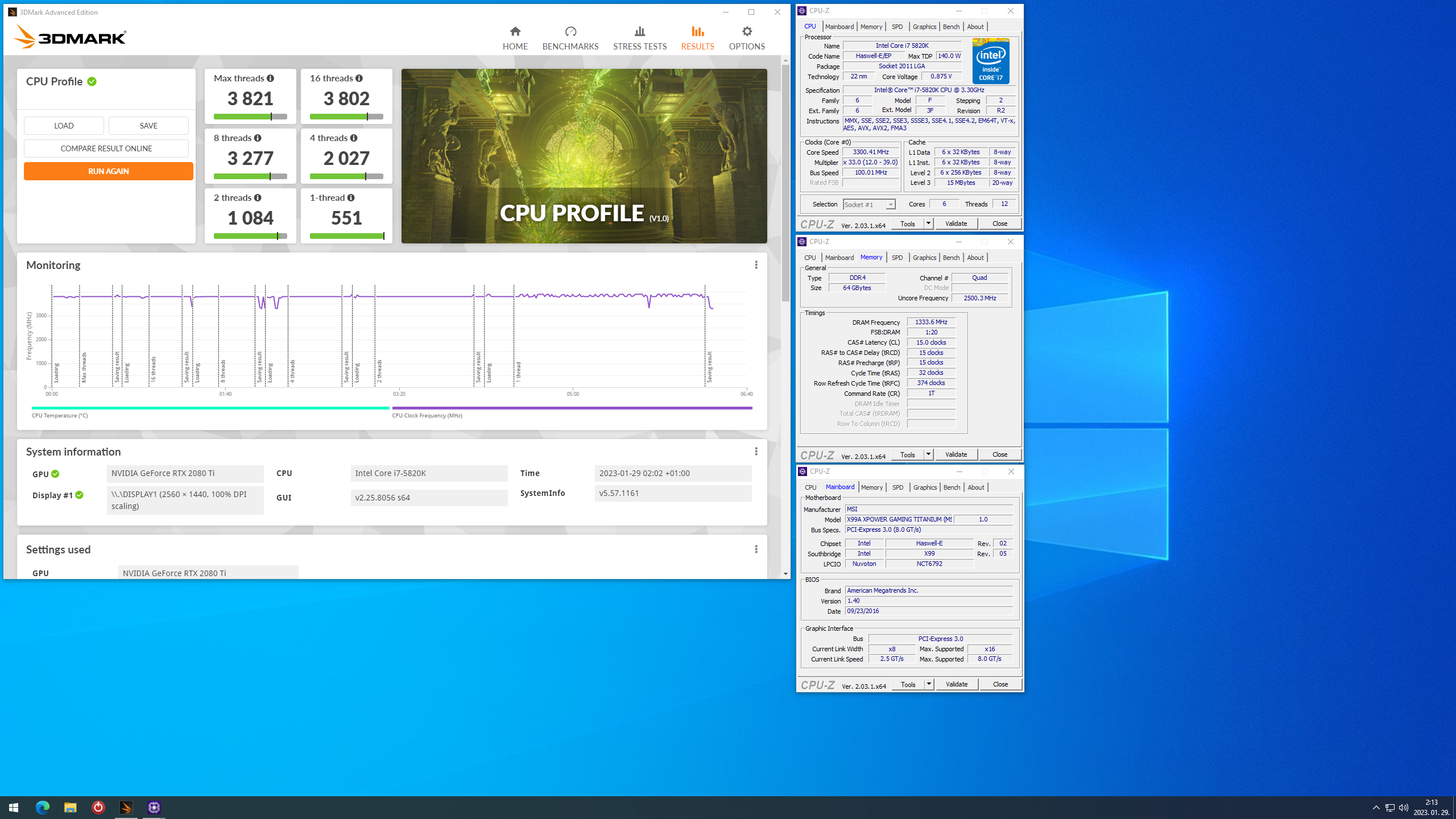Open the System information options menu
The width and height of the screenshot is (1456, 819).
click(x=756, y=452)
